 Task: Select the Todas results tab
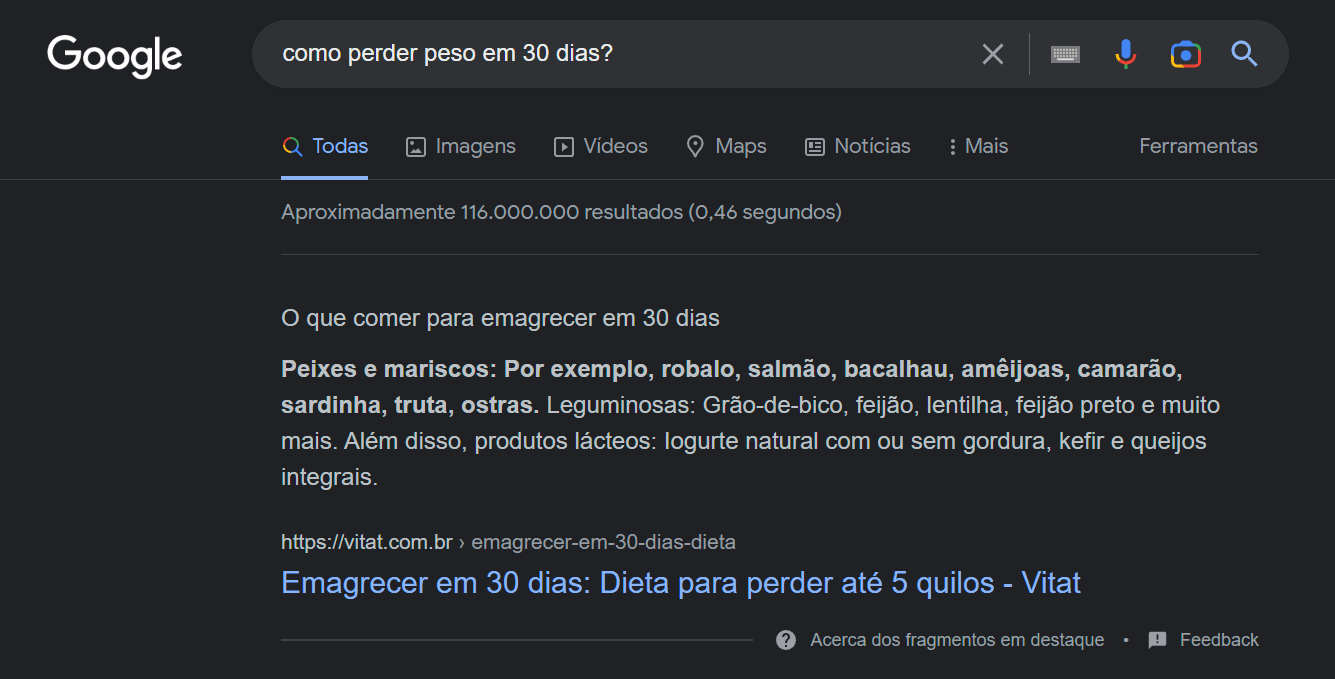tap(325, 147)
